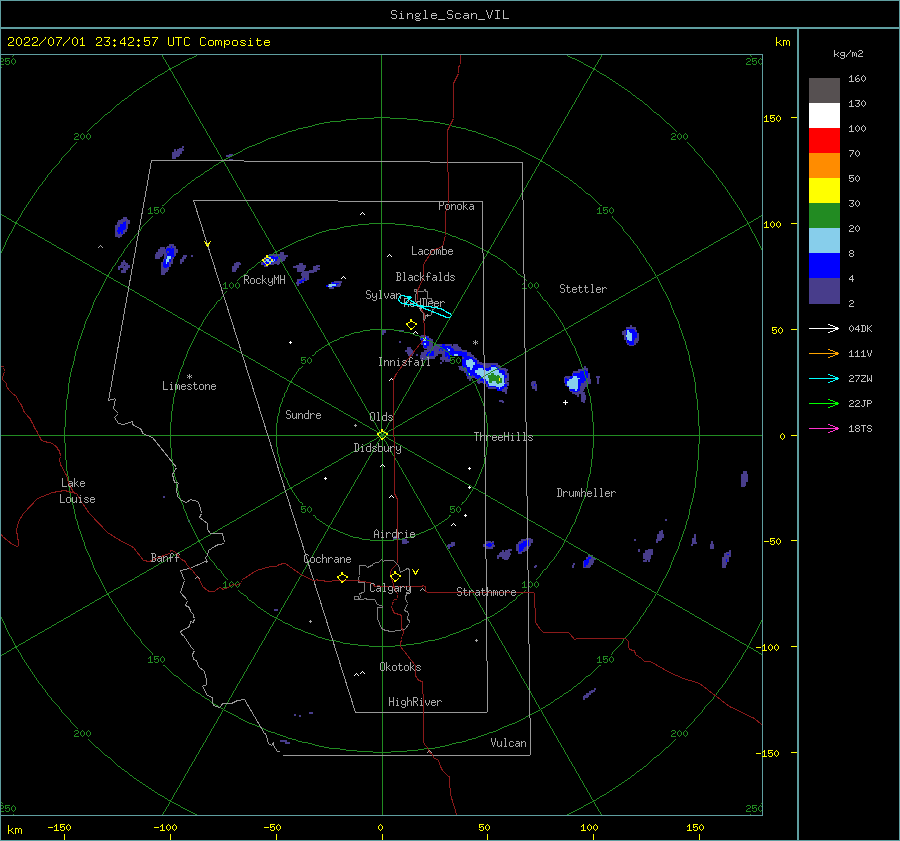Viewport: 900px width, 841px height.
Task: Select the white 100-130 legend color
Action: tap(824, 116)
